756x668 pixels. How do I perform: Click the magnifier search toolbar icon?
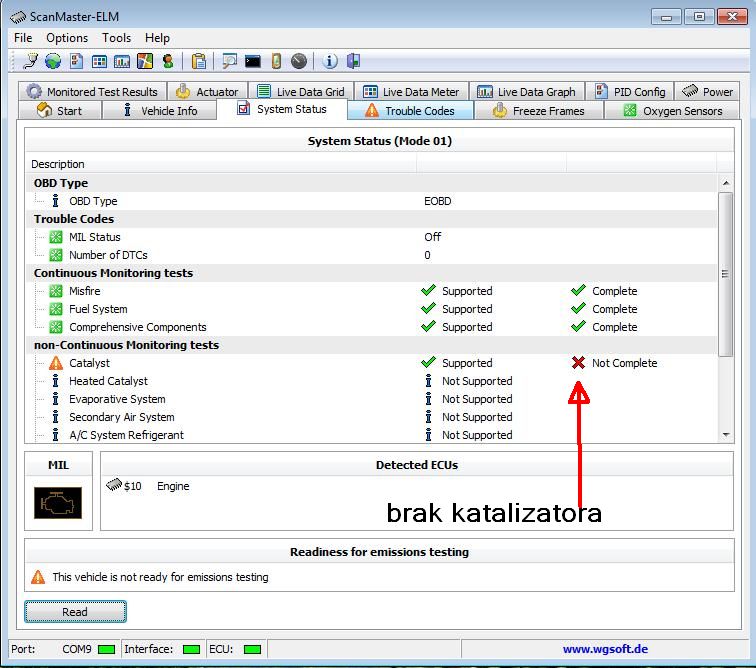230,61
